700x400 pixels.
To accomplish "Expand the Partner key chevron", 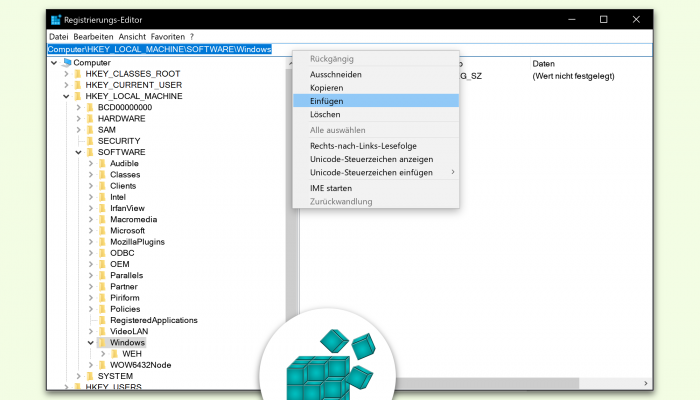I will point(91,287).
